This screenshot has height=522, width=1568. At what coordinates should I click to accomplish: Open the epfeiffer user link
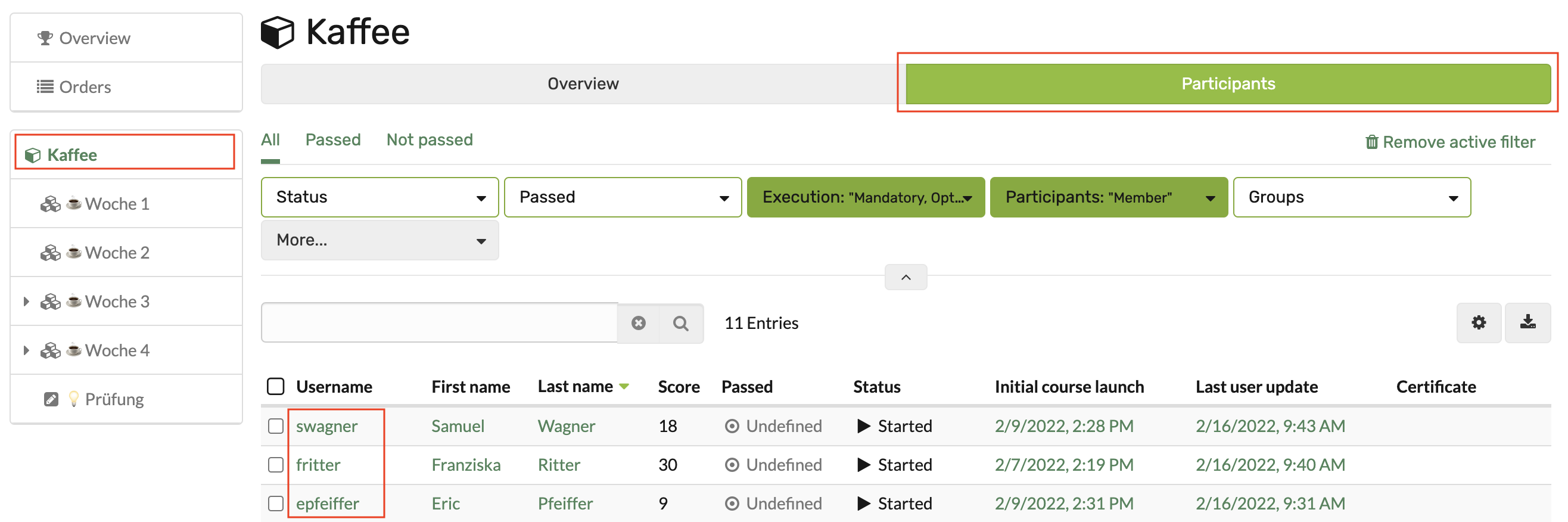(327, 504)
